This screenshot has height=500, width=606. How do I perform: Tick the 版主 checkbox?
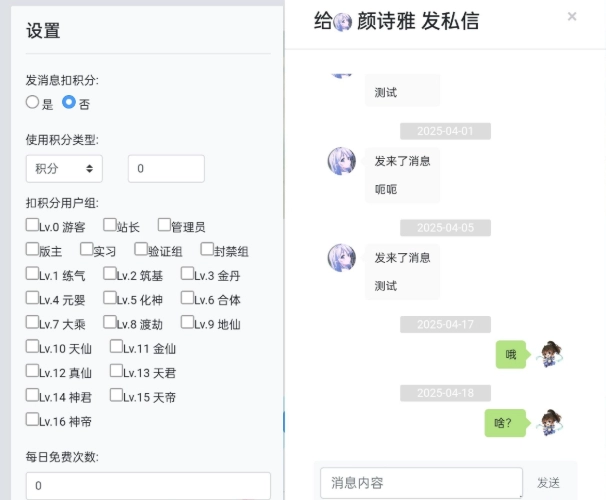[x=32, y=249]
